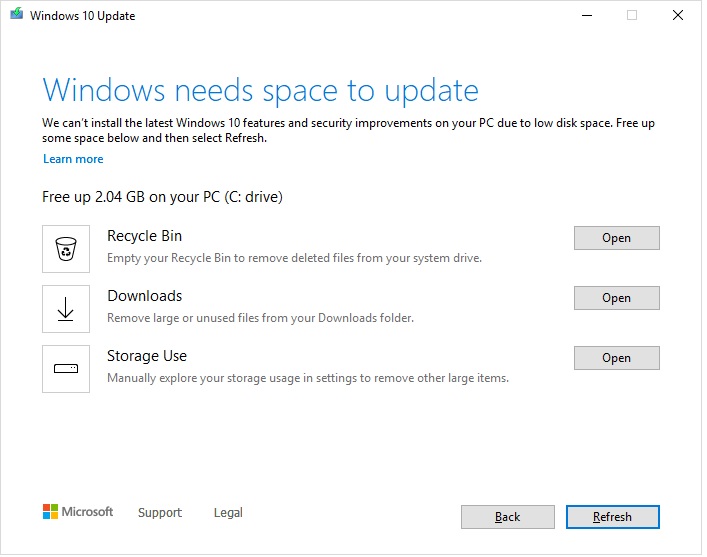
Task: Open Storage Use settings
Action: pos(616,358)
